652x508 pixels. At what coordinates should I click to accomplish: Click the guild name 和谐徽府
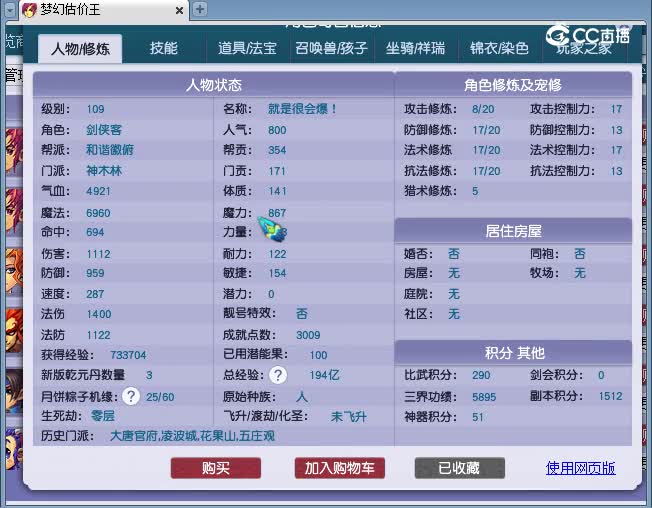point(110,150)
